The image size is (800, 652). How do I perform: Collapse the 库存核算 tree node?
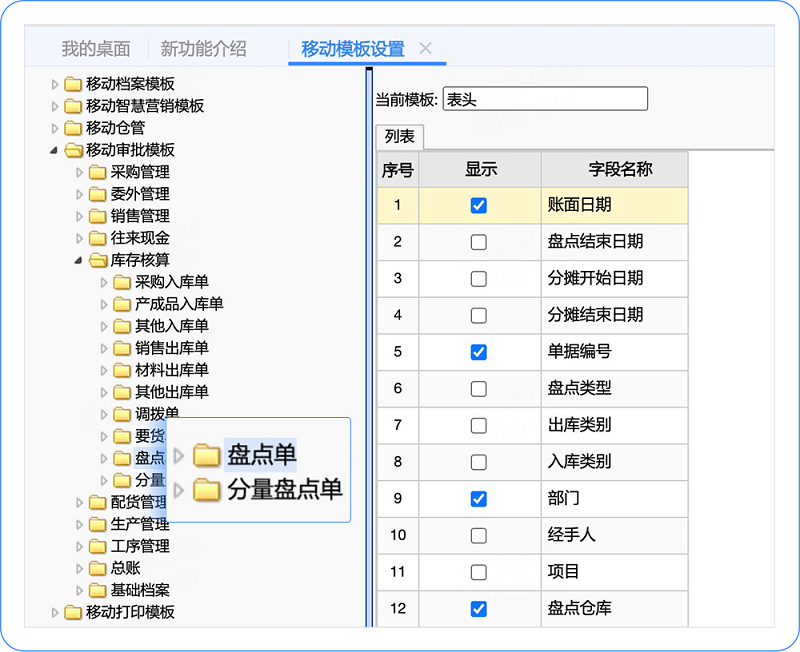pyautogui.click(x=79, y=260)
